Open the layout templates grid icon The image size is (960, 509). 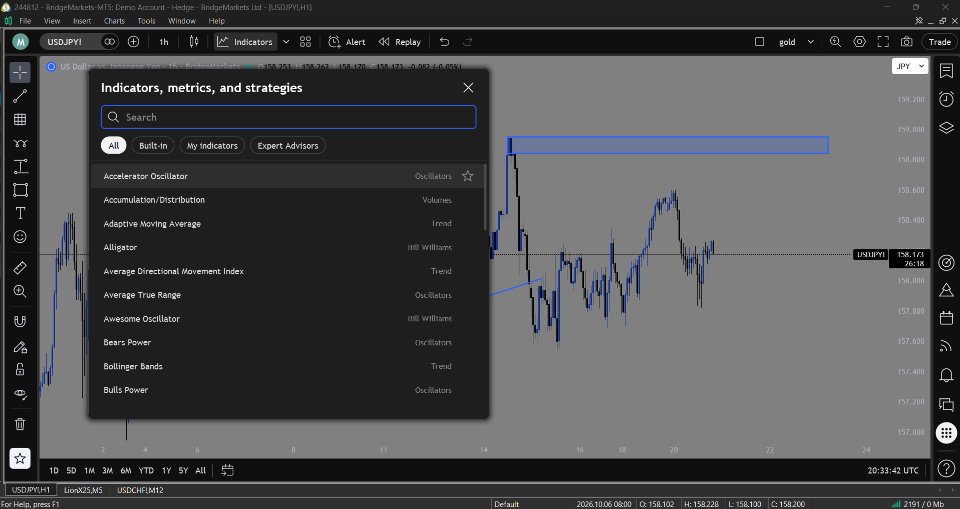306,42
